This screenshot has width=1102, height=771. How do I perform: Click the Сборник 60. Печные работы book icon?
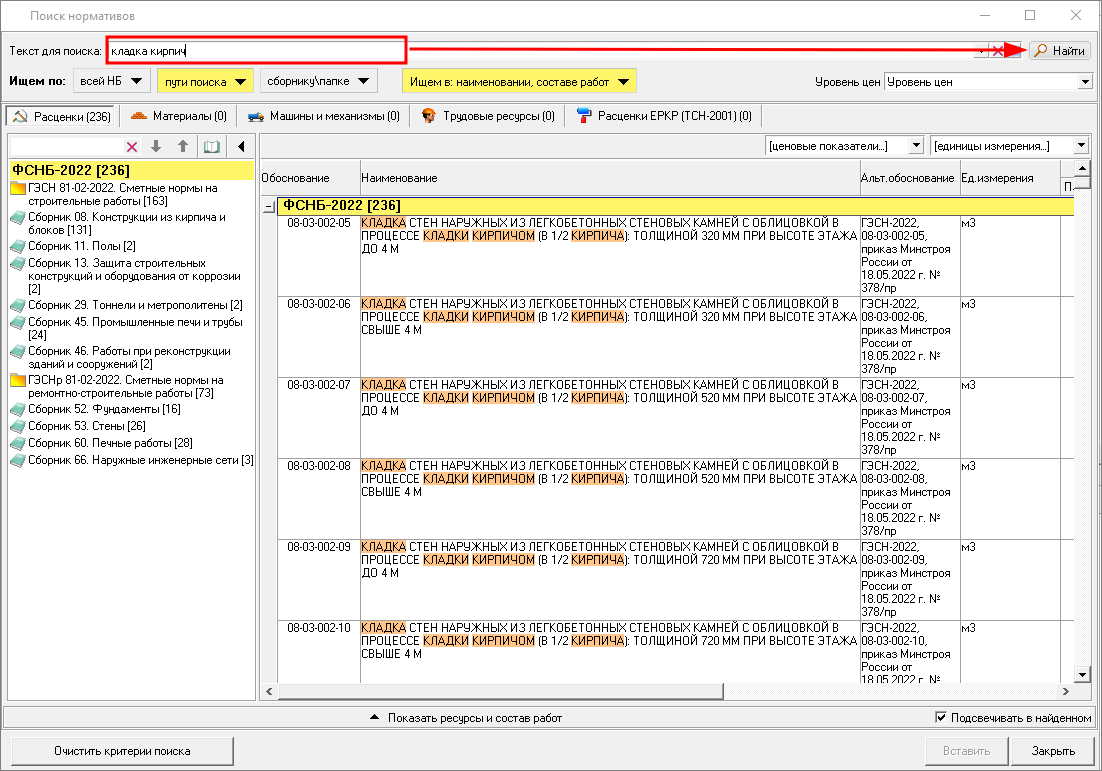pyautogui.click(x=18, y=443)
